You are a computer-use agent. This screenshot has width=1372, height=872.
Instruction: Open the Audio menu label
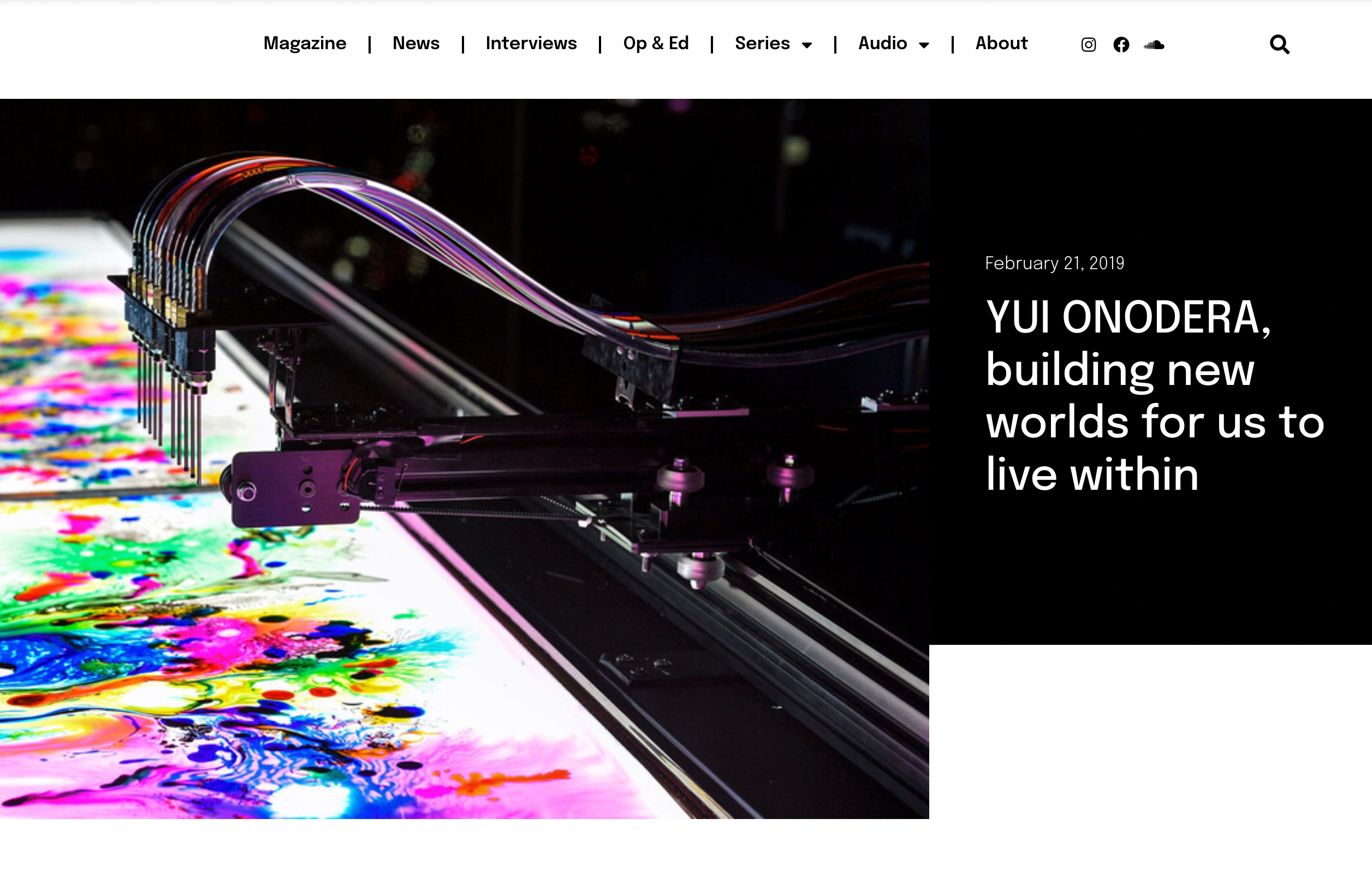click(x=882, y=43)
